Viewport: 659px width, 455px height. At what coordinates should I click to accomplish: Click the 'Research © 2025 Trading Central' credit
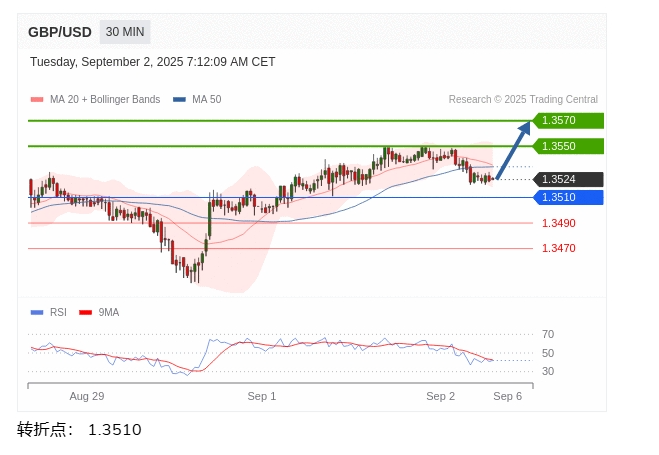click(x=523, y=99)
